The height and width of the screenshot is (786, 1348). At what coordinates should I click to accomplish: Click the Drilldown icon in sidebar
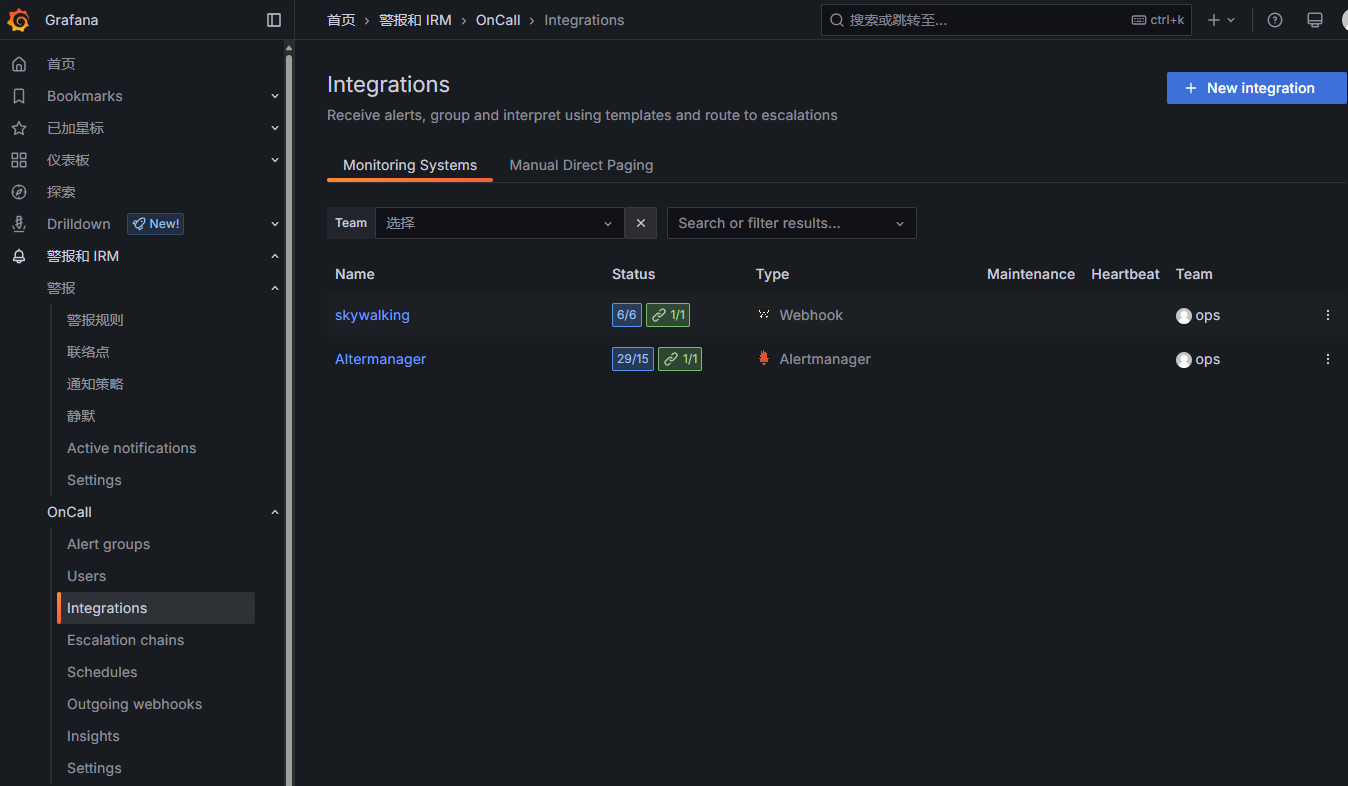[19, 224]
